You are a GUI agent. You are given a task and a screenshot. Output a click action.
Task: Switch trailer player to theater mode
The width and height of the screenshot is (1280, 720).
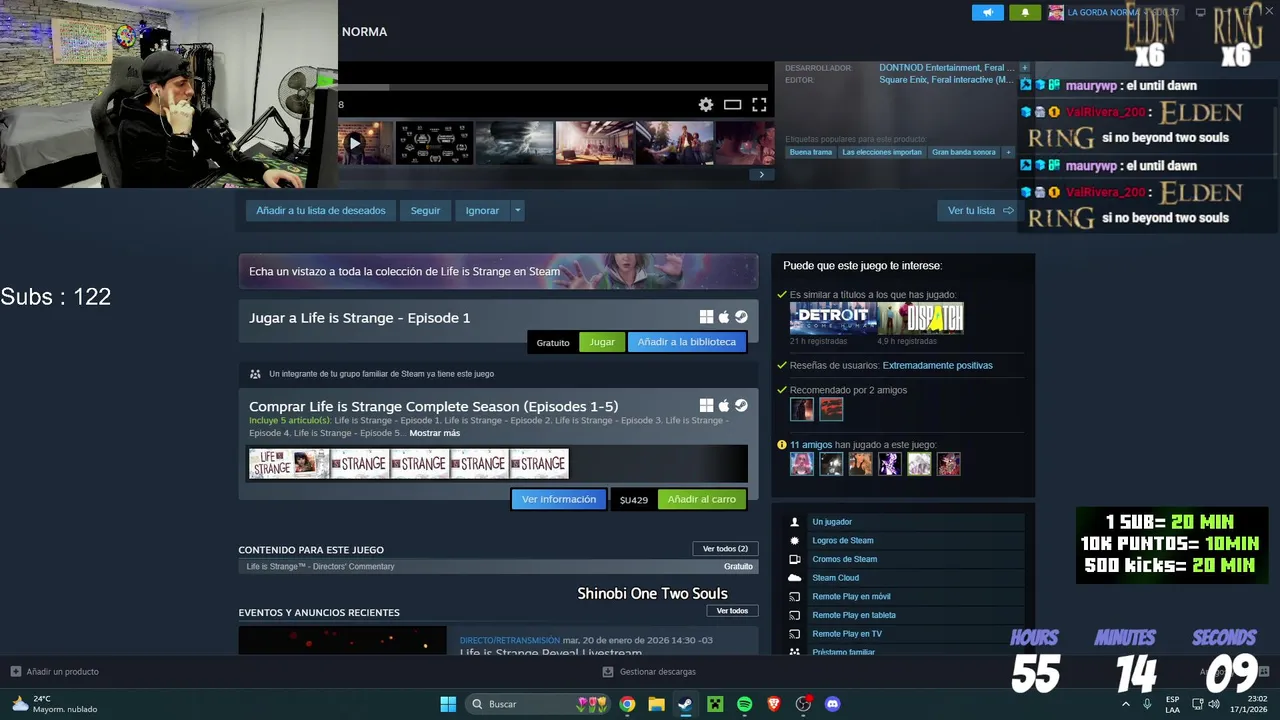point(732,105)
